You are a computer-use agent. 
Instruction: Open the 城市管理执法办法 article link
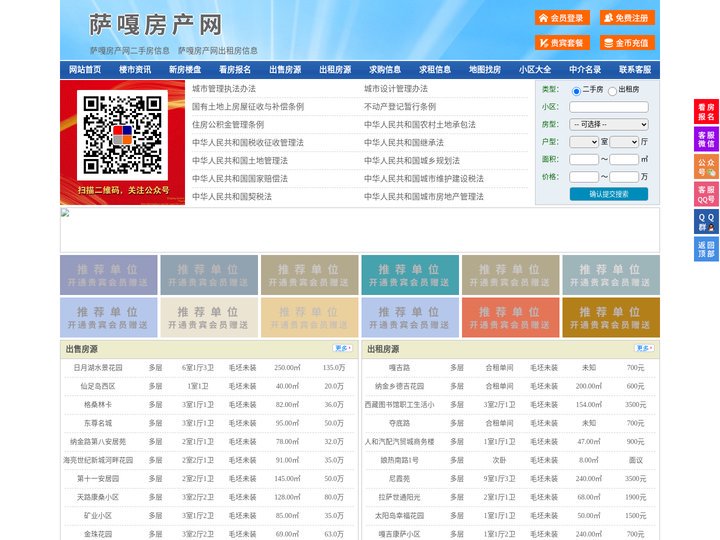(224, 89)
